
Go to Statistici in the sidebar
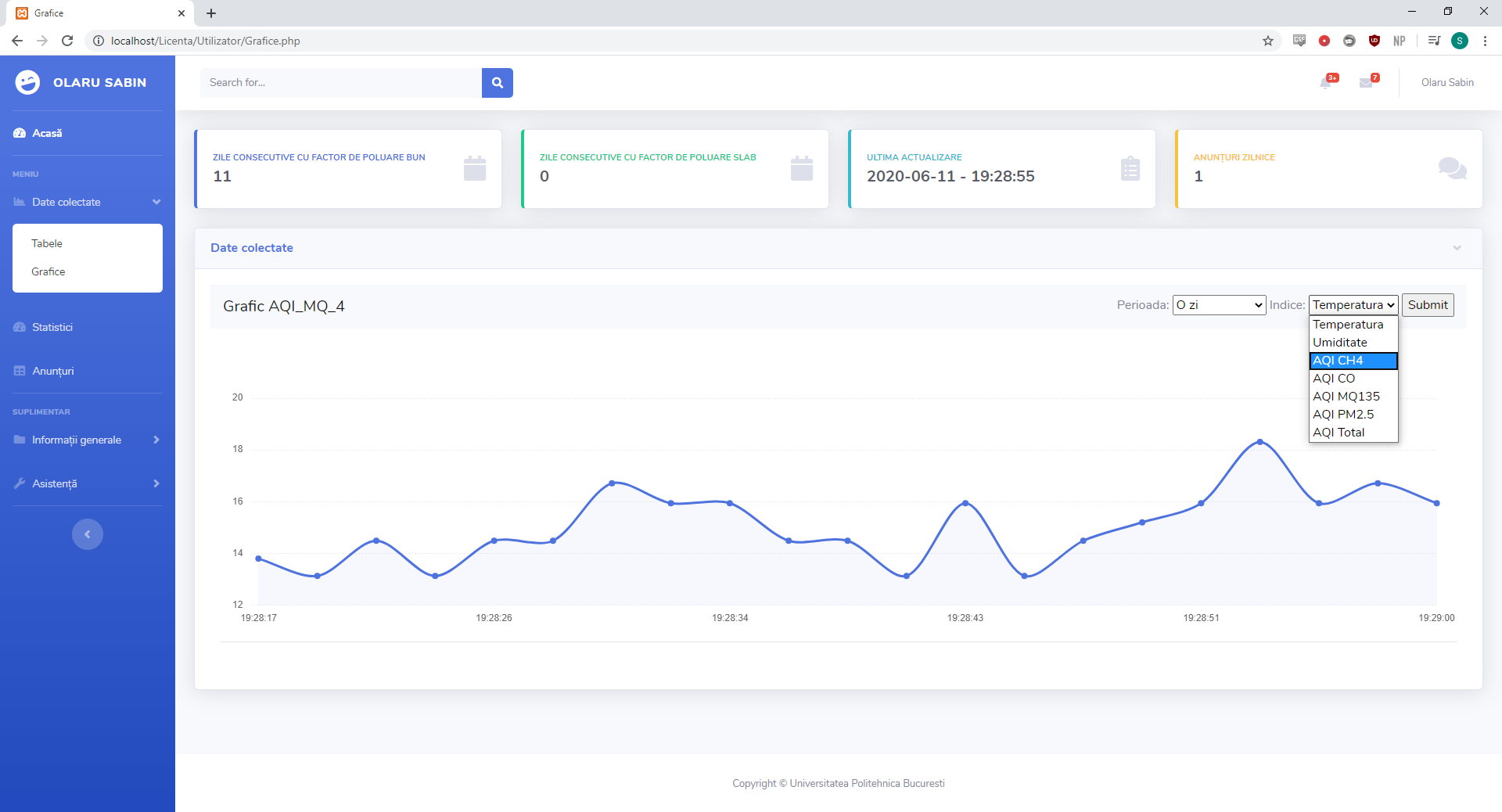52,327
